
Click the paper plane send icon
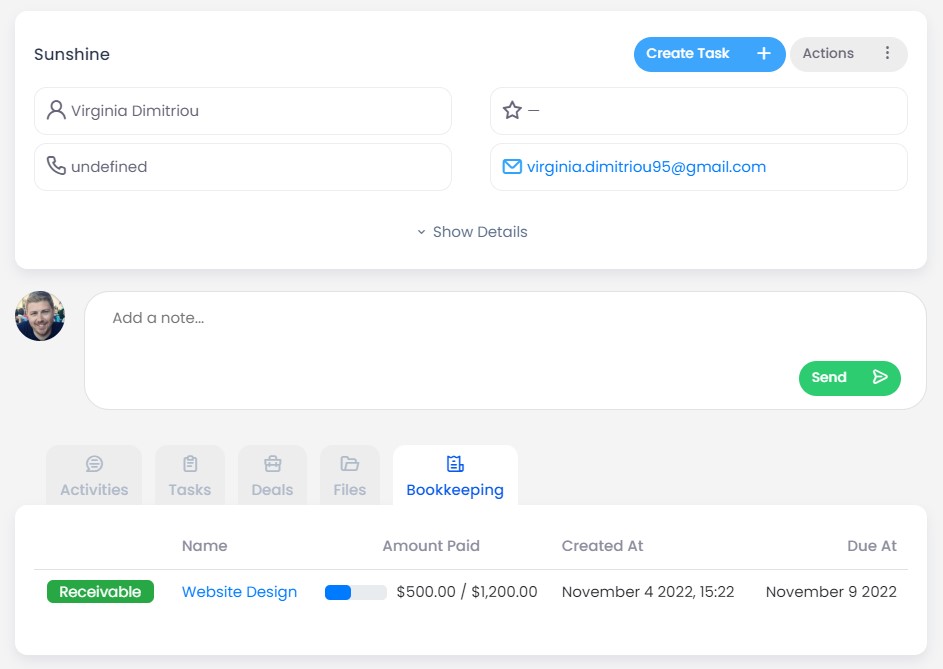(880, 377)
